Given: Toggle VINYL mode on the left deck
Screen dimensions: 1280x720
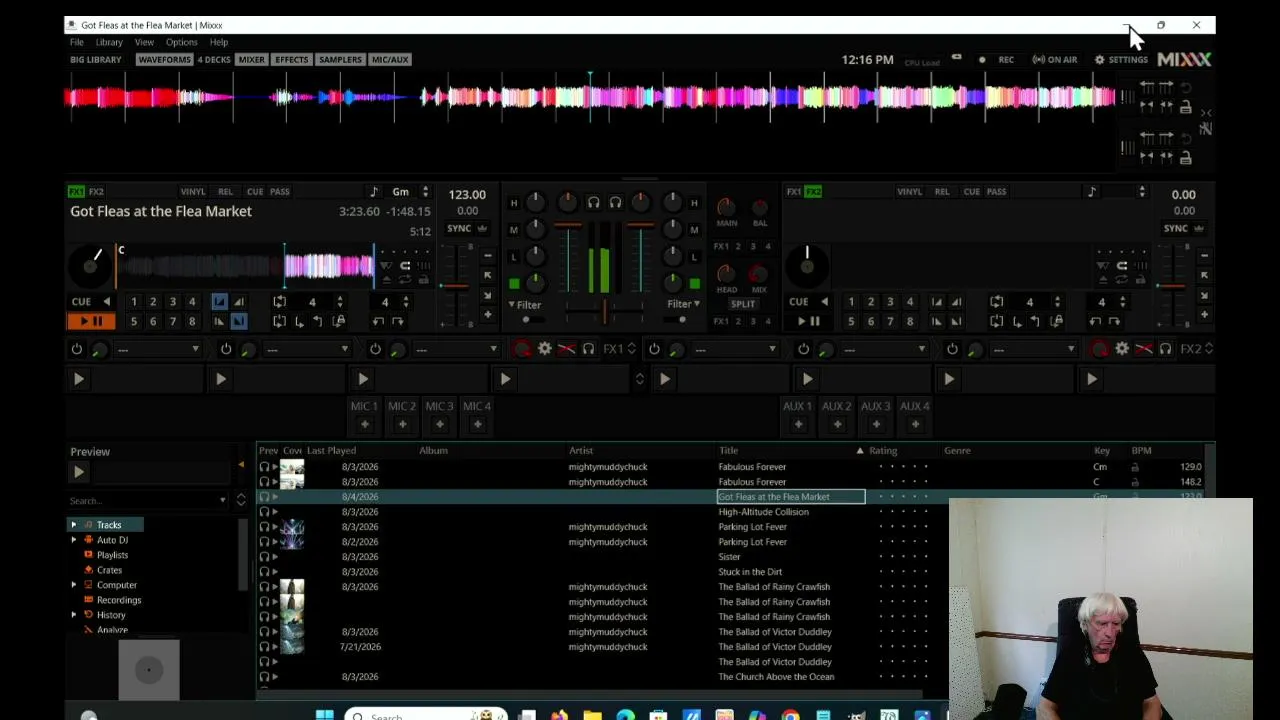Looking at the screenshot, I should [193, 192].
